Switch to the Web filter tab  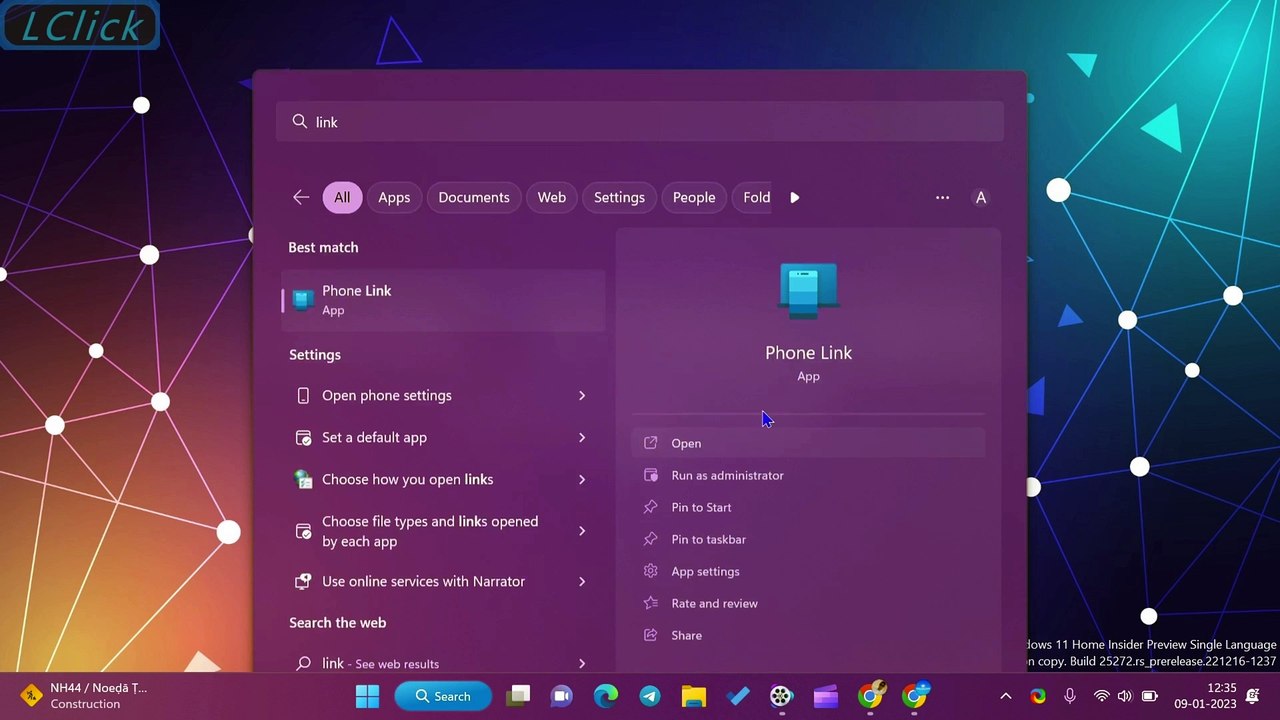coord(552,197)
